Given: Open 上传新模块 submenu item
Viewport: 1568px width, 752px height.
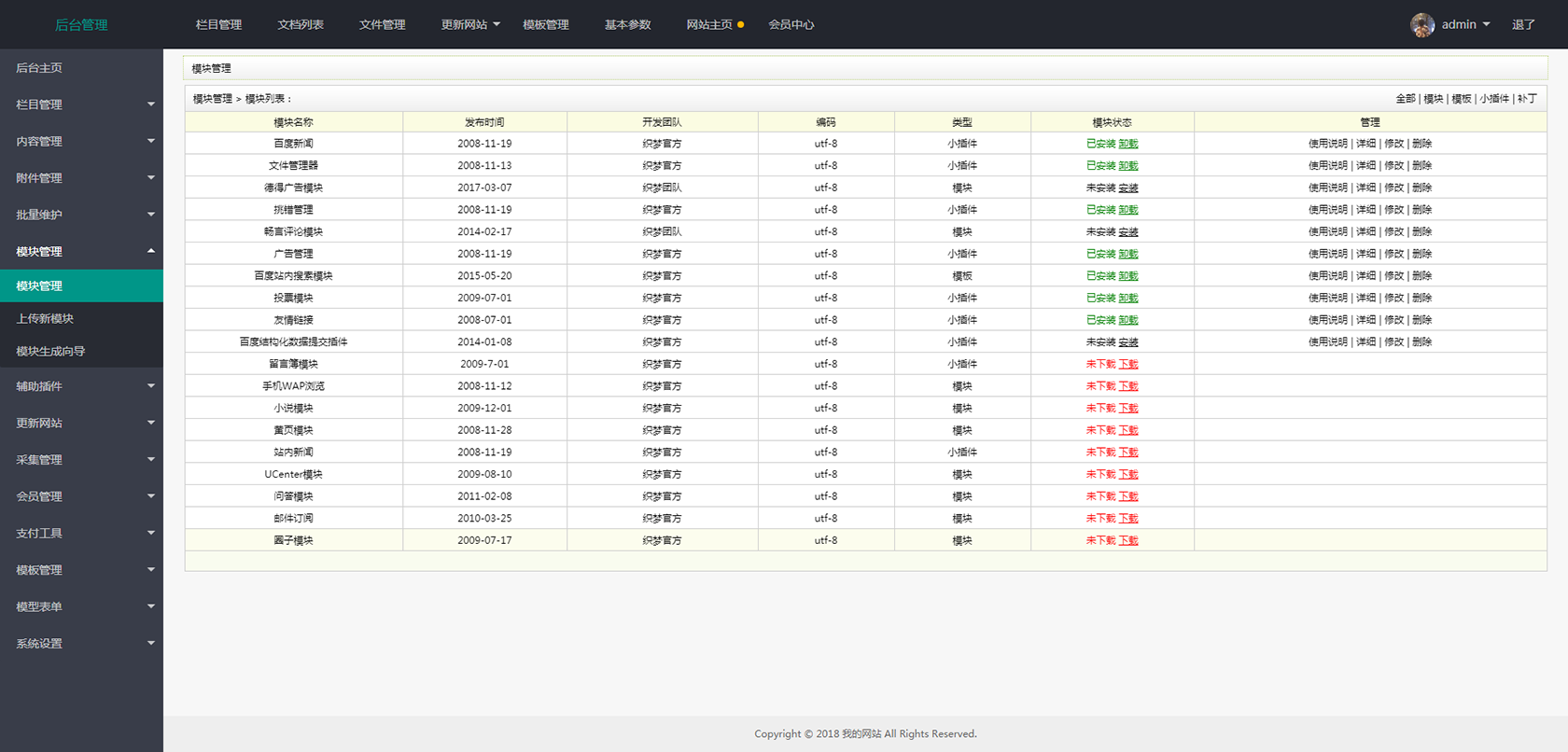Looking at the screenshot, I should (81, 318).
